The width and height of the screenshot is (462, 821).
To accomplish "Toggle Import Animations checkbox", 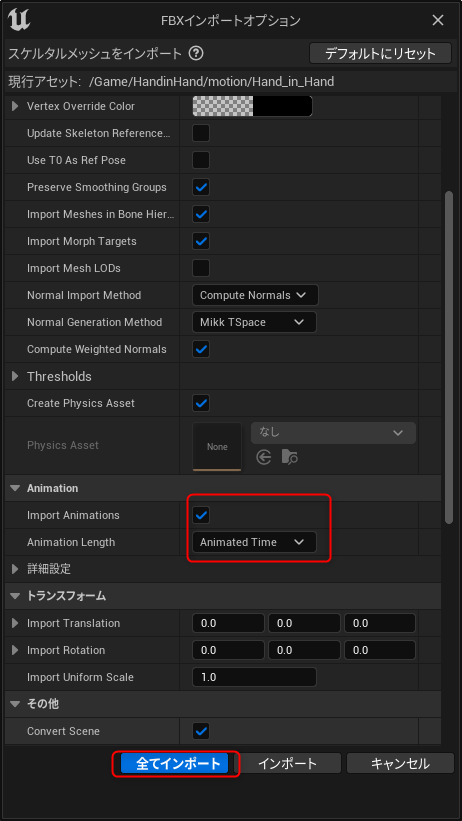I will click(x=201, y=515).
